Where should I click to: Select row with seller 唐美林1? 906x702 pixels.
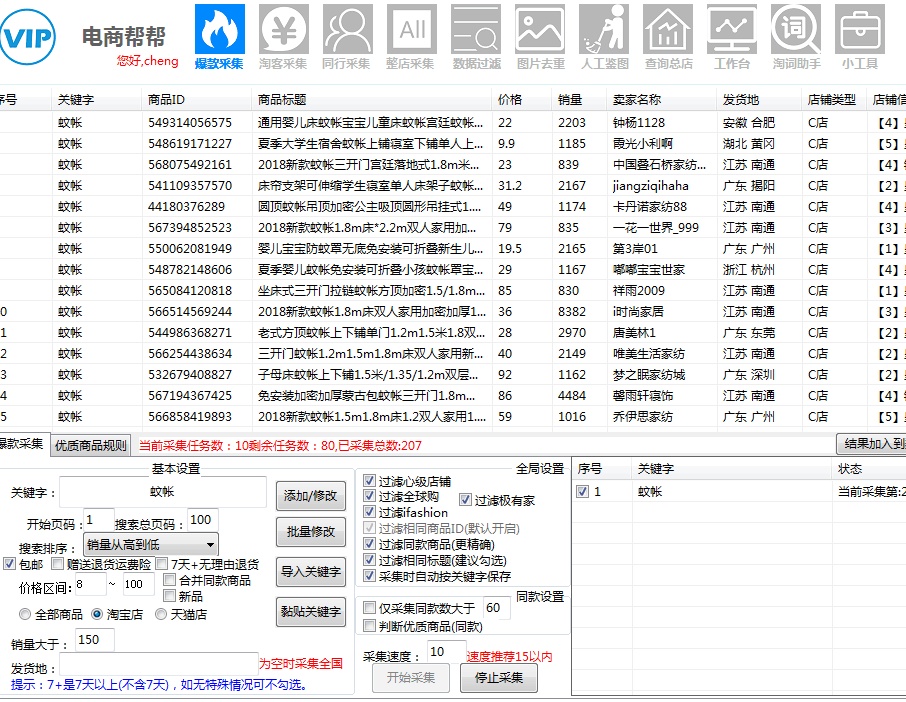[x=453, y=333]
